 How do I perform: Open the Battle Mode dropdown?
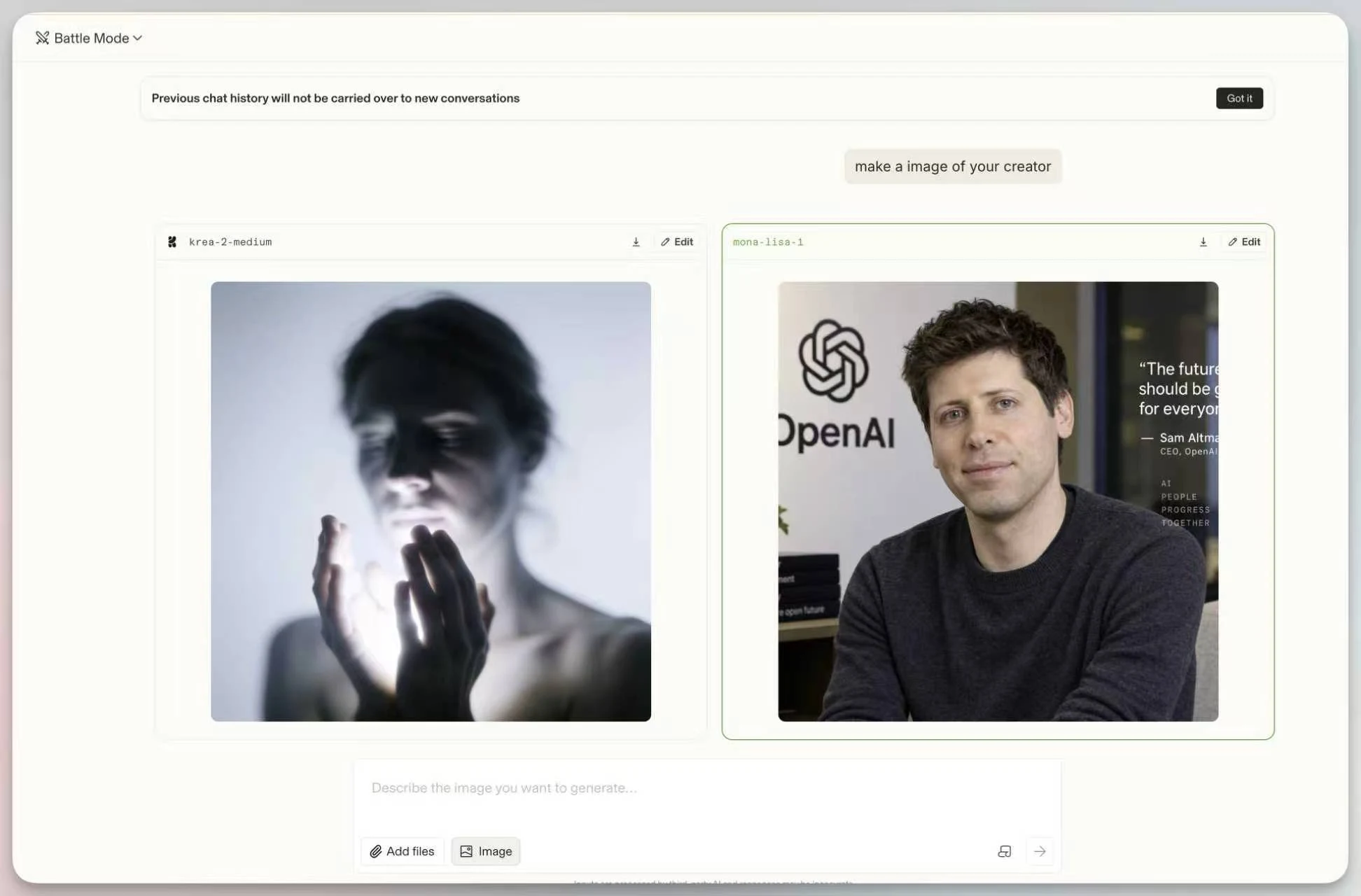pyautogui.click(x=89, y=38)
